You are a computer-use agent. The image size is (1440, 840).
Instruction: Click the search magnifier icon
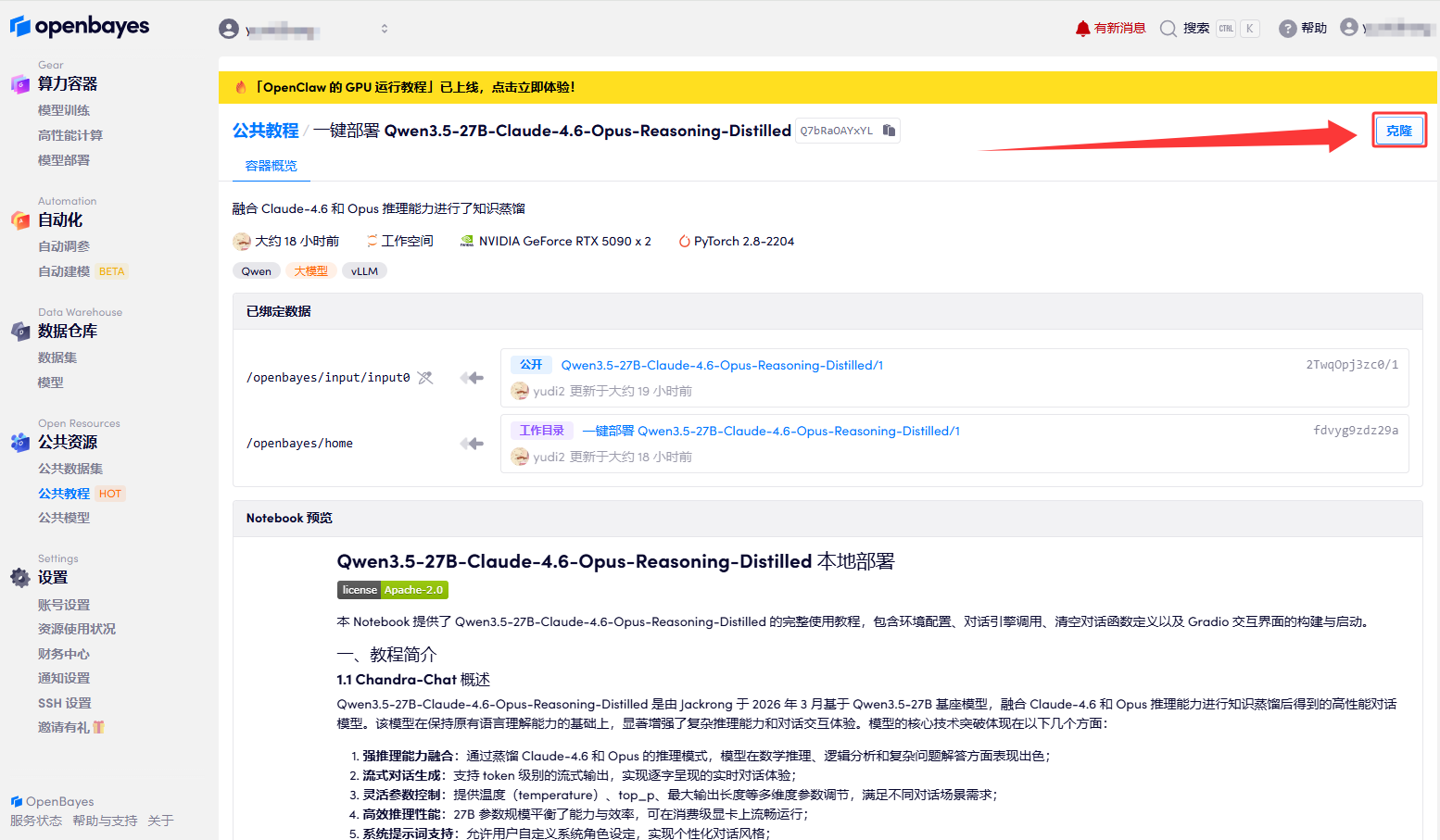coord(1168,29)
